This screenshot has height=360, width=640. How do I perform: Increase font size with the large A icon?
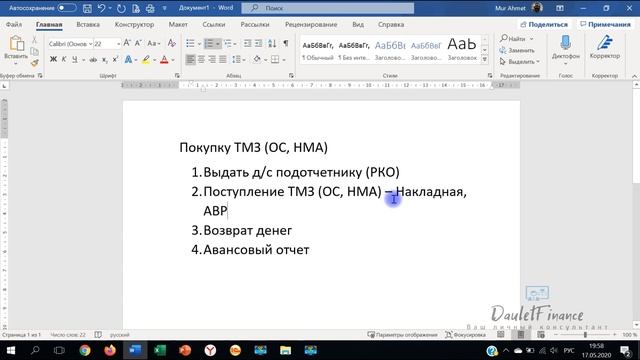point(127,43)
